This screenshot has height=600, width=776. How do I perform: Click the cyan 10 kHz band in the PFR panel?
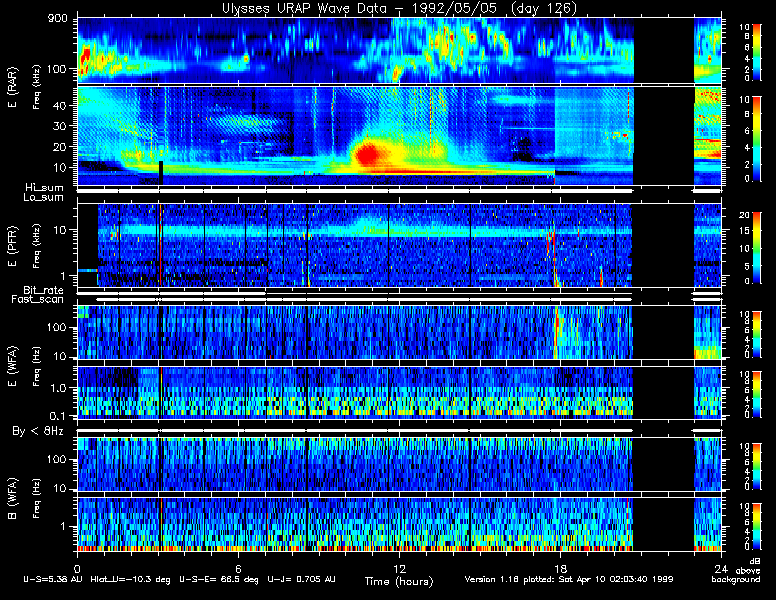point(364,230)
